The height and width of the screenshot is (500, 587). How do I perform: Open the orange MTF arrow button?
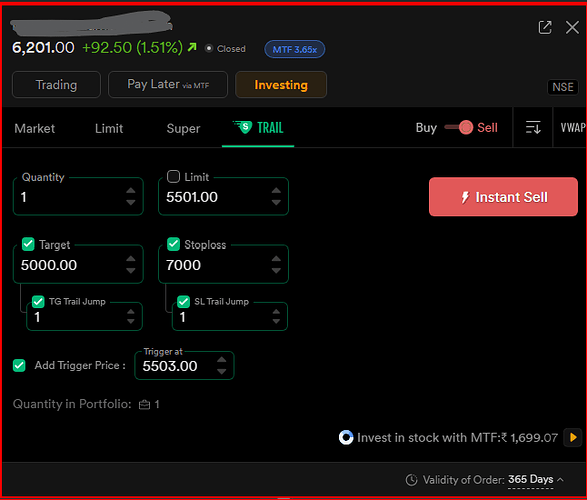tap(573, 437)
